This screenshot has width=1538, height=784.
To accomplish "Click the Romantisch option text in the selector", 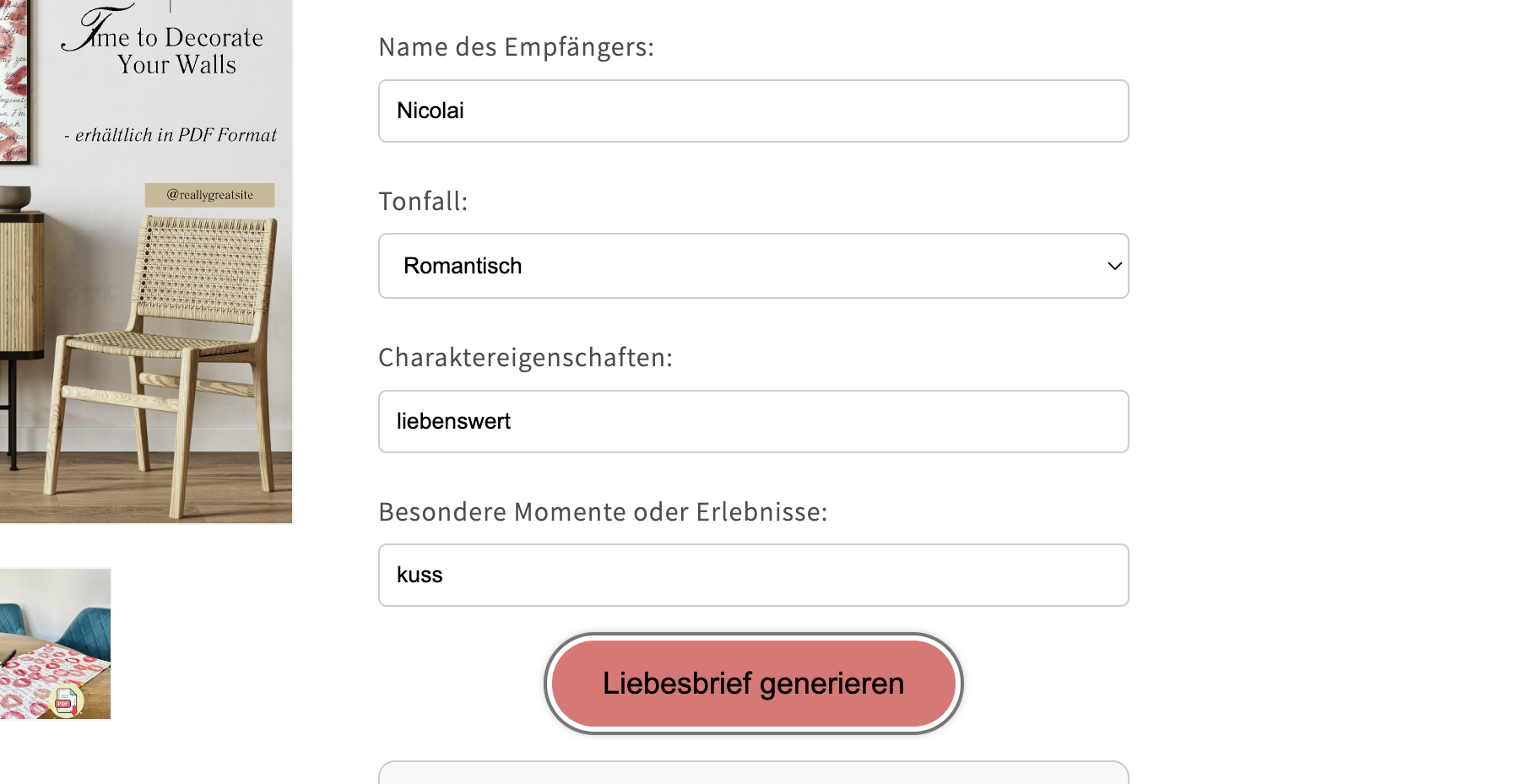I will click(462, 265).
